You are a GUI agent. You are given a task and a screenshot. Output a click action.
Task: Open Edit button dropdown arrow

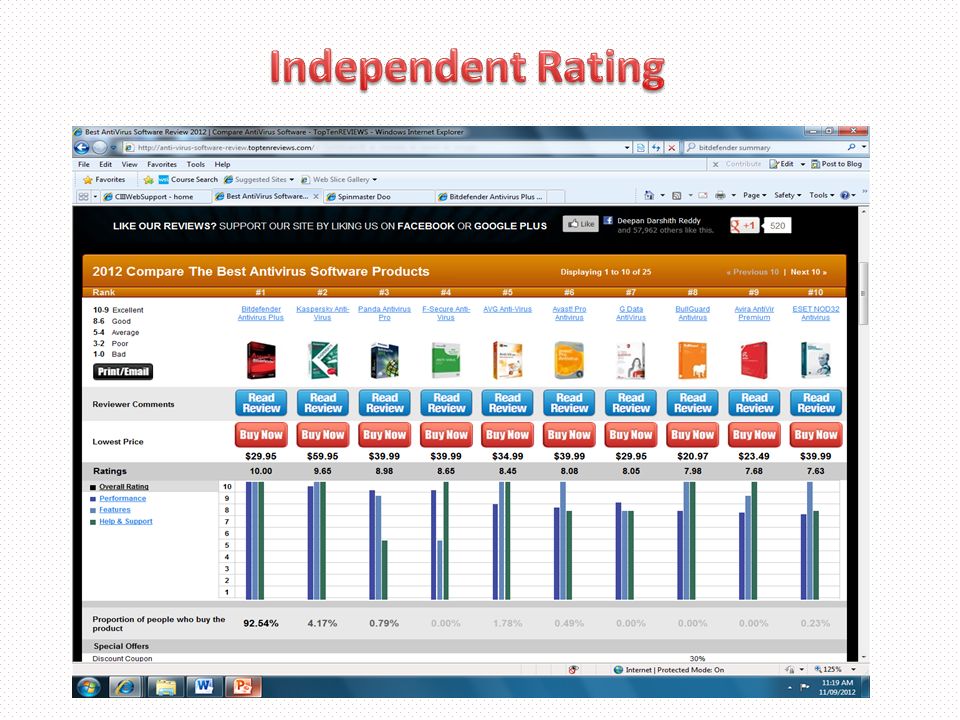(x=803, y=164)
